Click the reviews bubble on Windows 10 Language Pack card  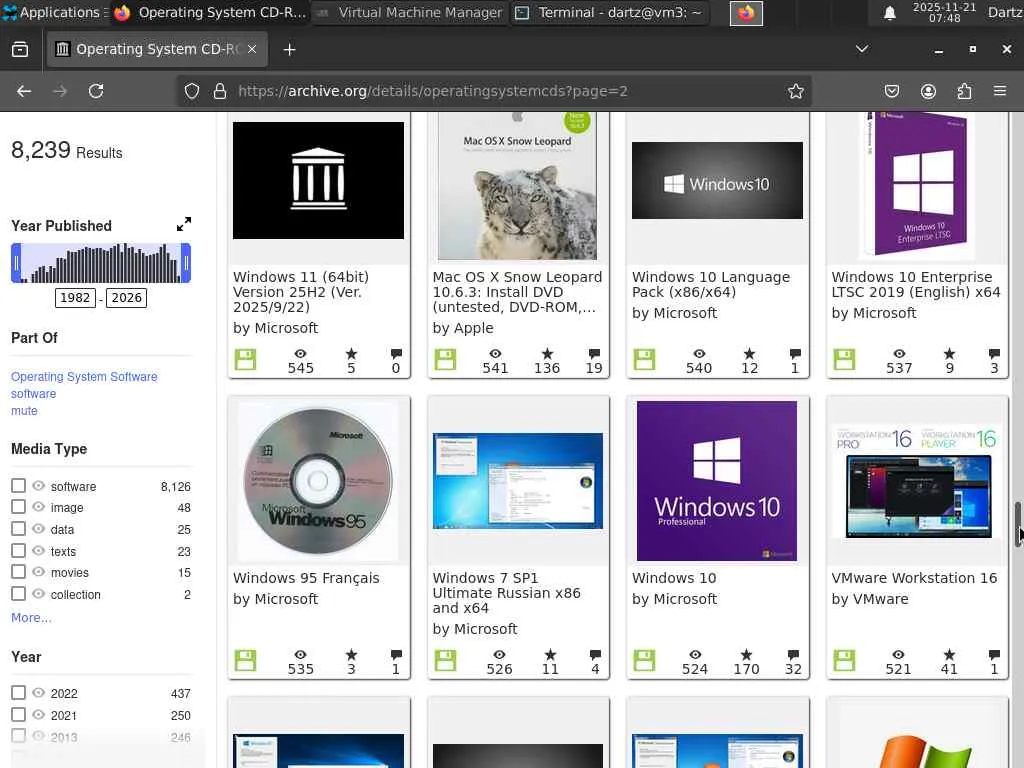click(795, 353)
